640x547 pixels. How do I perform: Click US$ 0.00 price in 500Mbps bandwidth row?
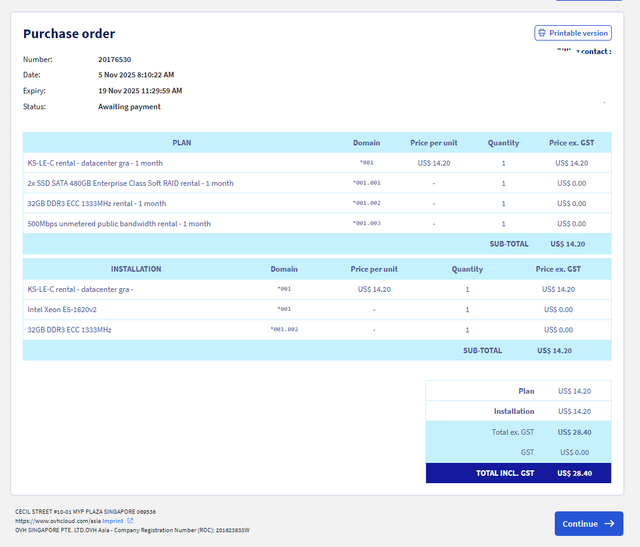(x=571, y=224)
